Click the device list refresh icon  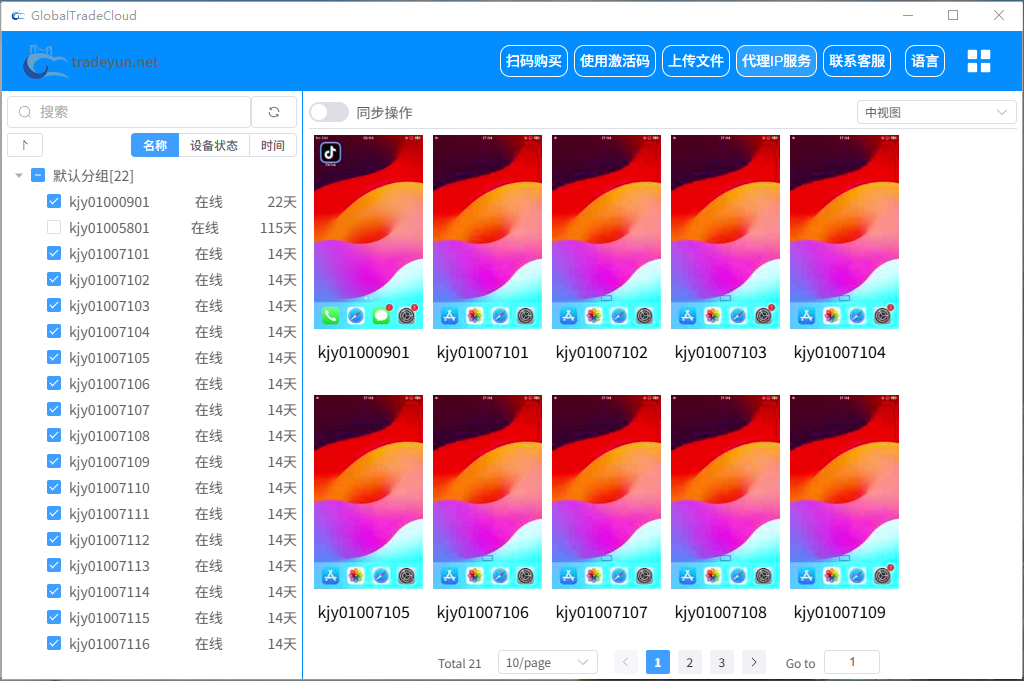[x=273, y=112]
